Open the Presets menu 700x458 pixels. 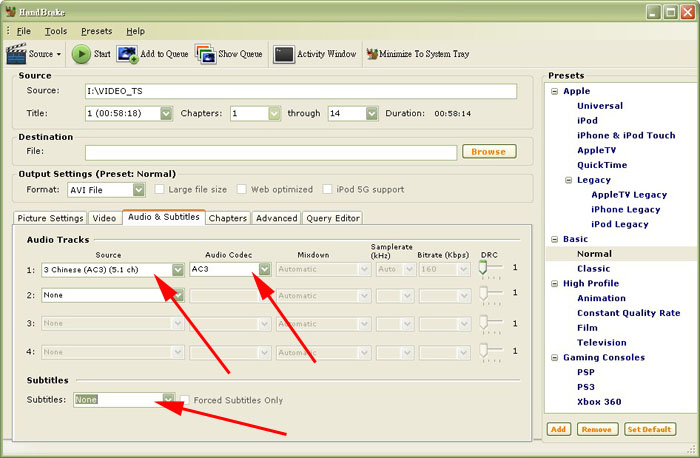click(x=96, y=31)
